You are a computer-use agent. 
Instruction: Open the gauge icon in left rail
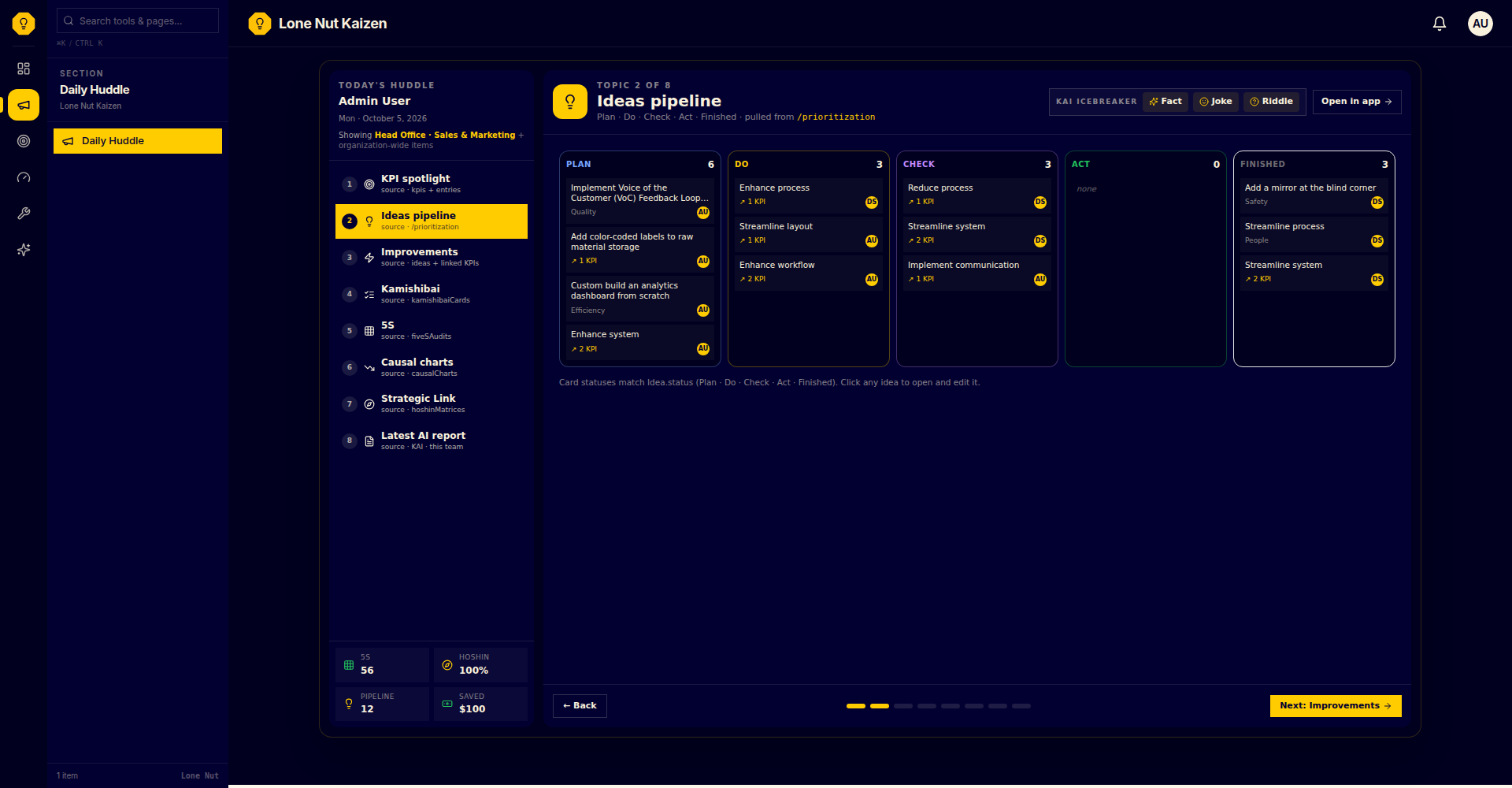pyautogui.click(x=24, y=177)
